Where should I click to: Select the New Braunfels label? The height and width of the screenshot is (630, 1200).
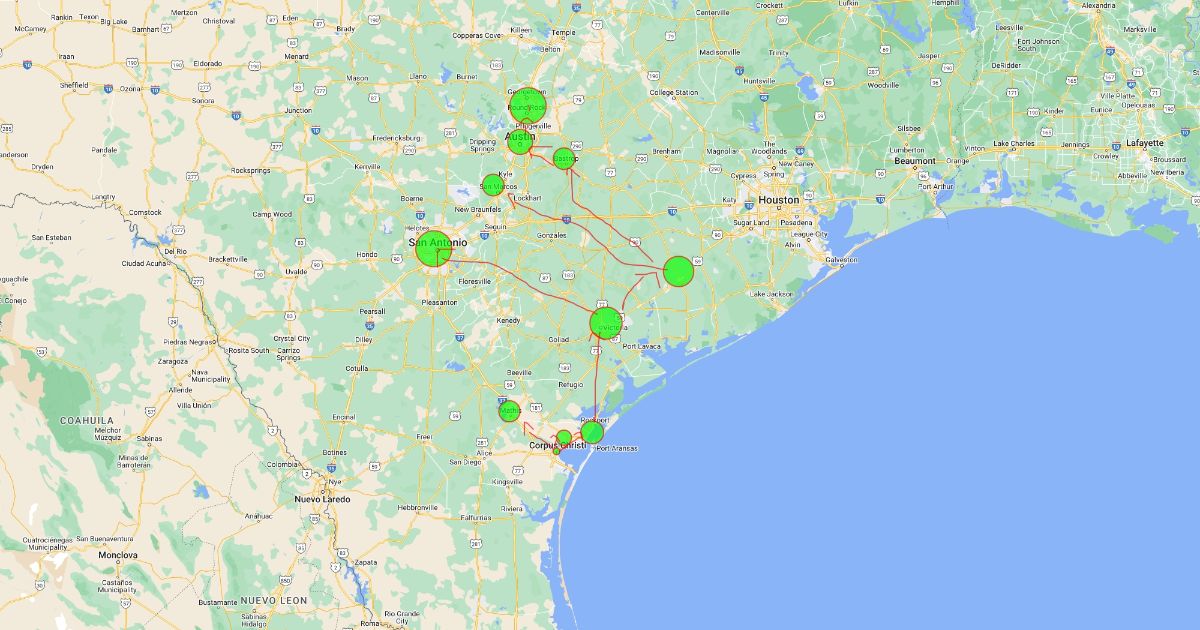[477, 210]
